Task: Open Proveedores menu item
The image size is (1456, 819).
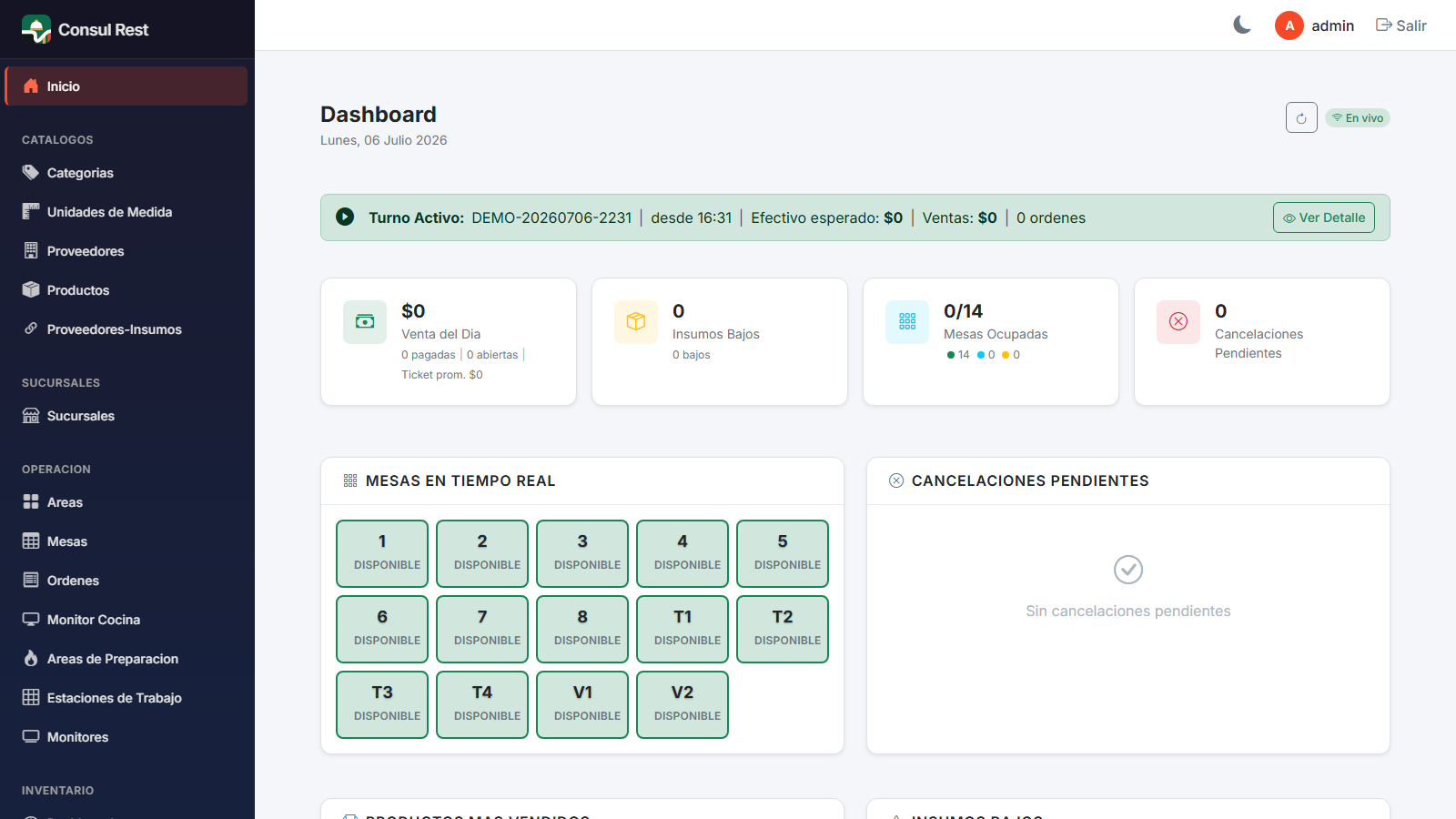Action: click(x=126, y=251)
